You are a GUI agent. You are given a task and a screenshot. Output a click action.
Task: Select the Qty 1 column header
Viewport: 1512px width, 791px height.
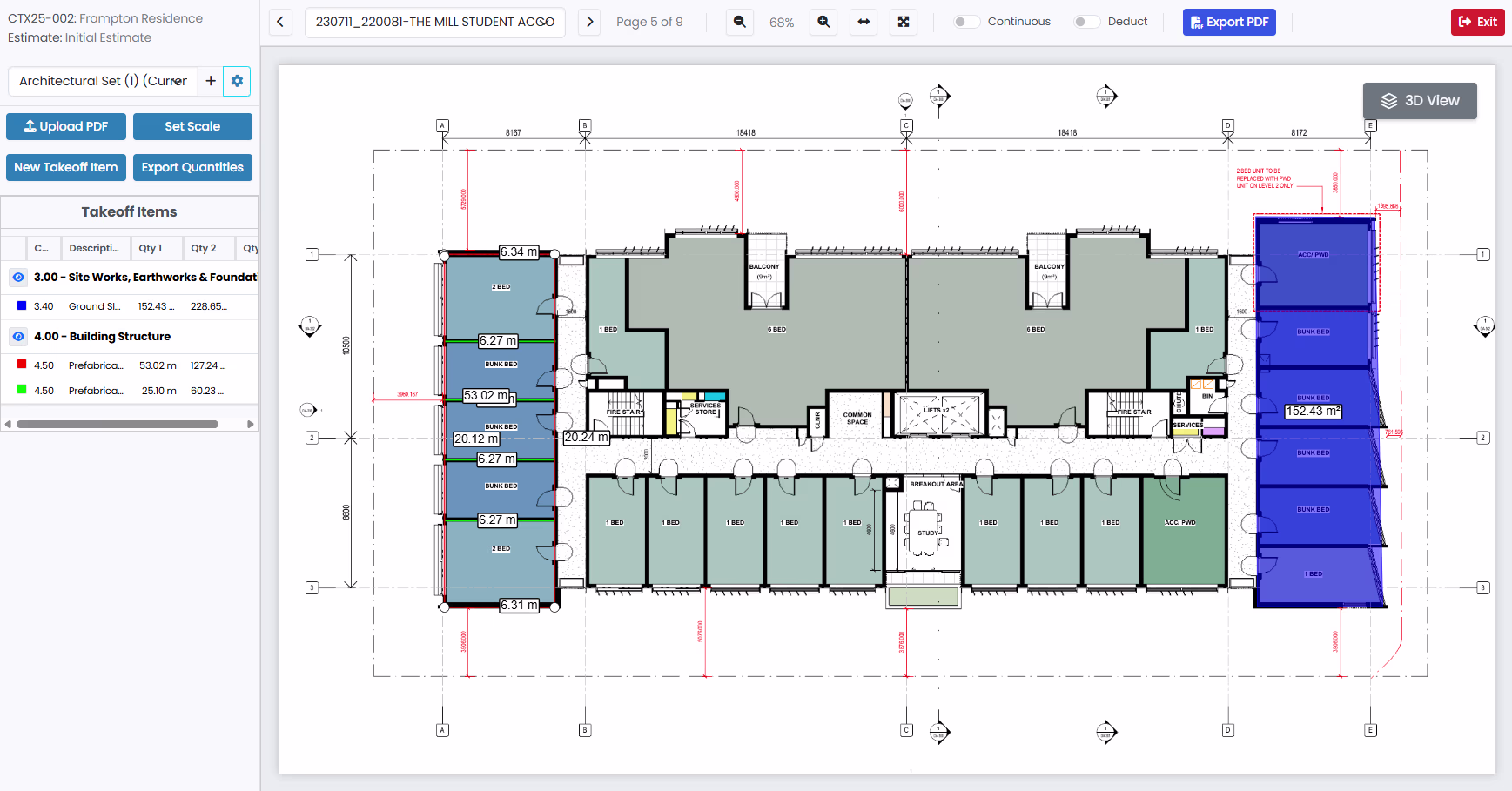[x=157, y=248]
